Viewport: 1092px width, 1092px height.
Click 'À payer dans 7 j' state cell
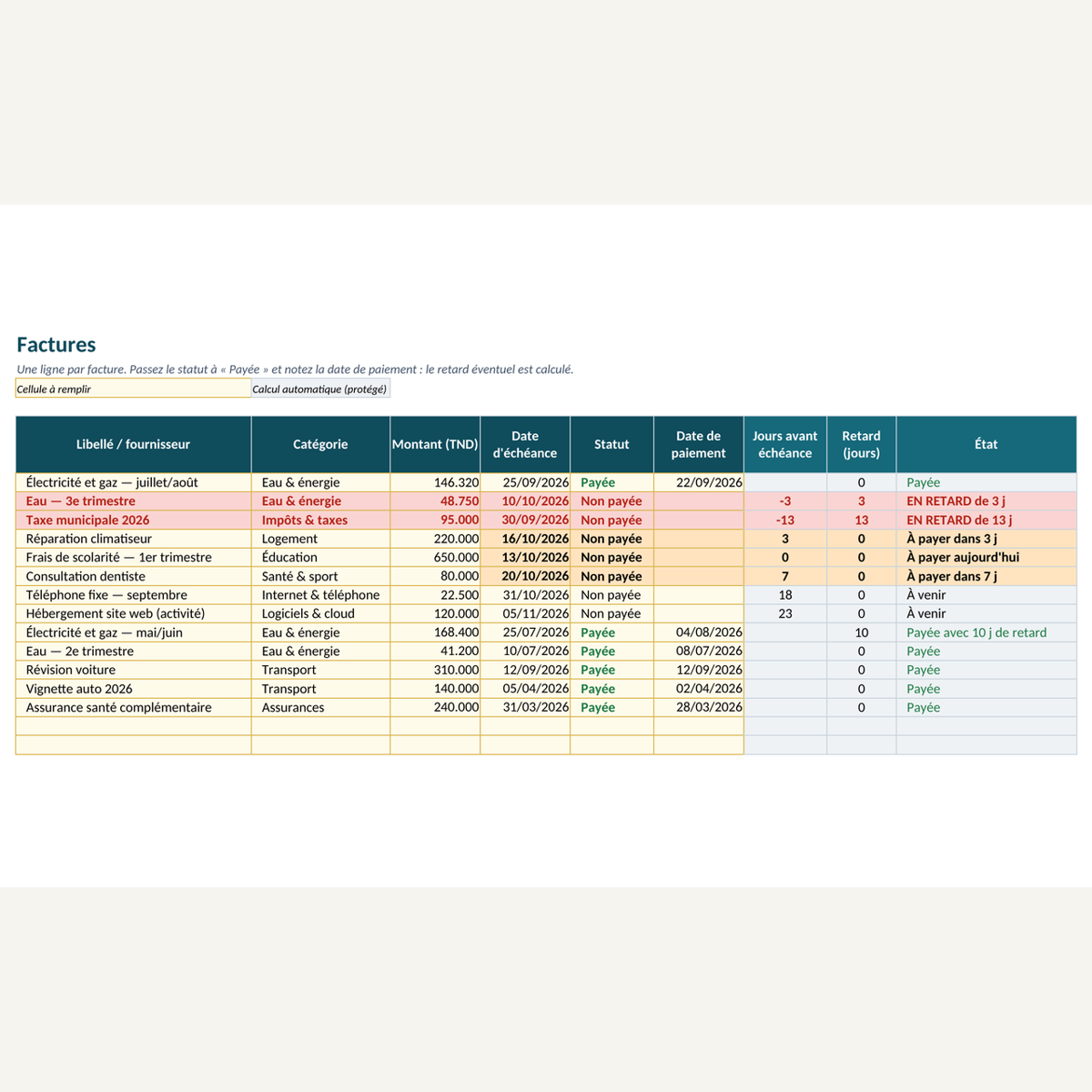pos(986,576)
